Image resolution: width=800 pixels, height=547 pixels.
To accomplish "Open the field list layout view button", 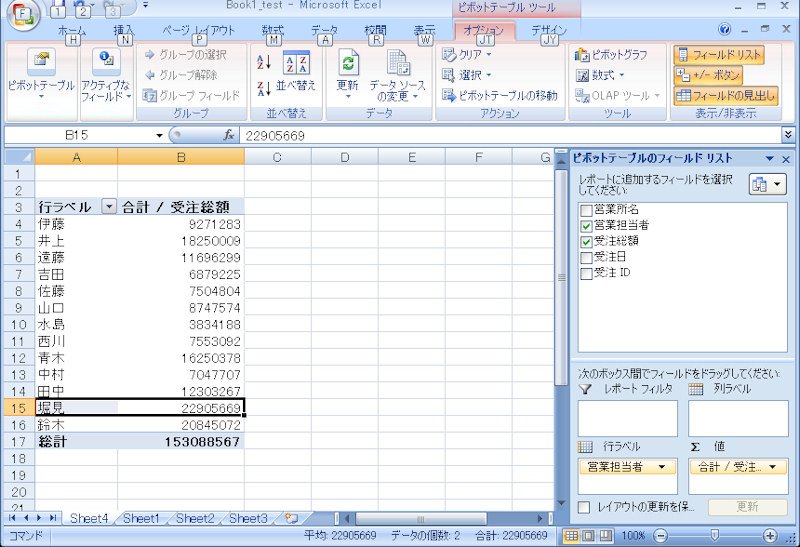I will [767, 184].
